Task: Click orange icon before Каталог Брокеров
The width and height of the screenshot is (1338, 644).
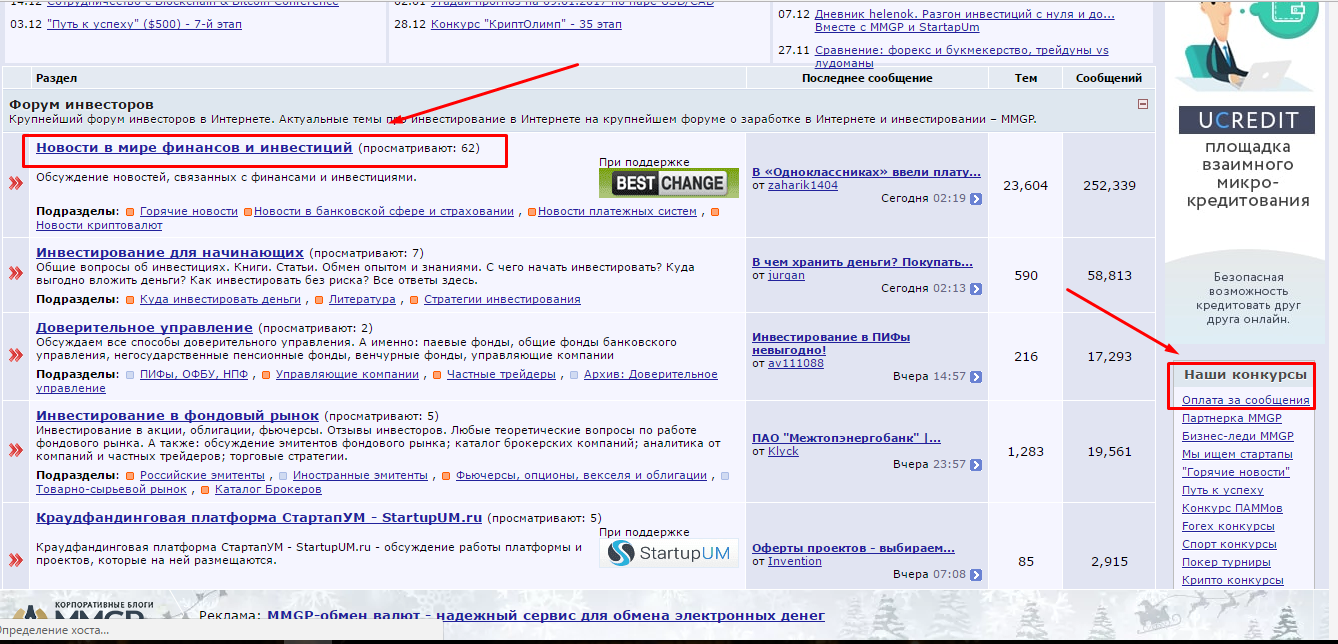Action: tap(205, 490)
